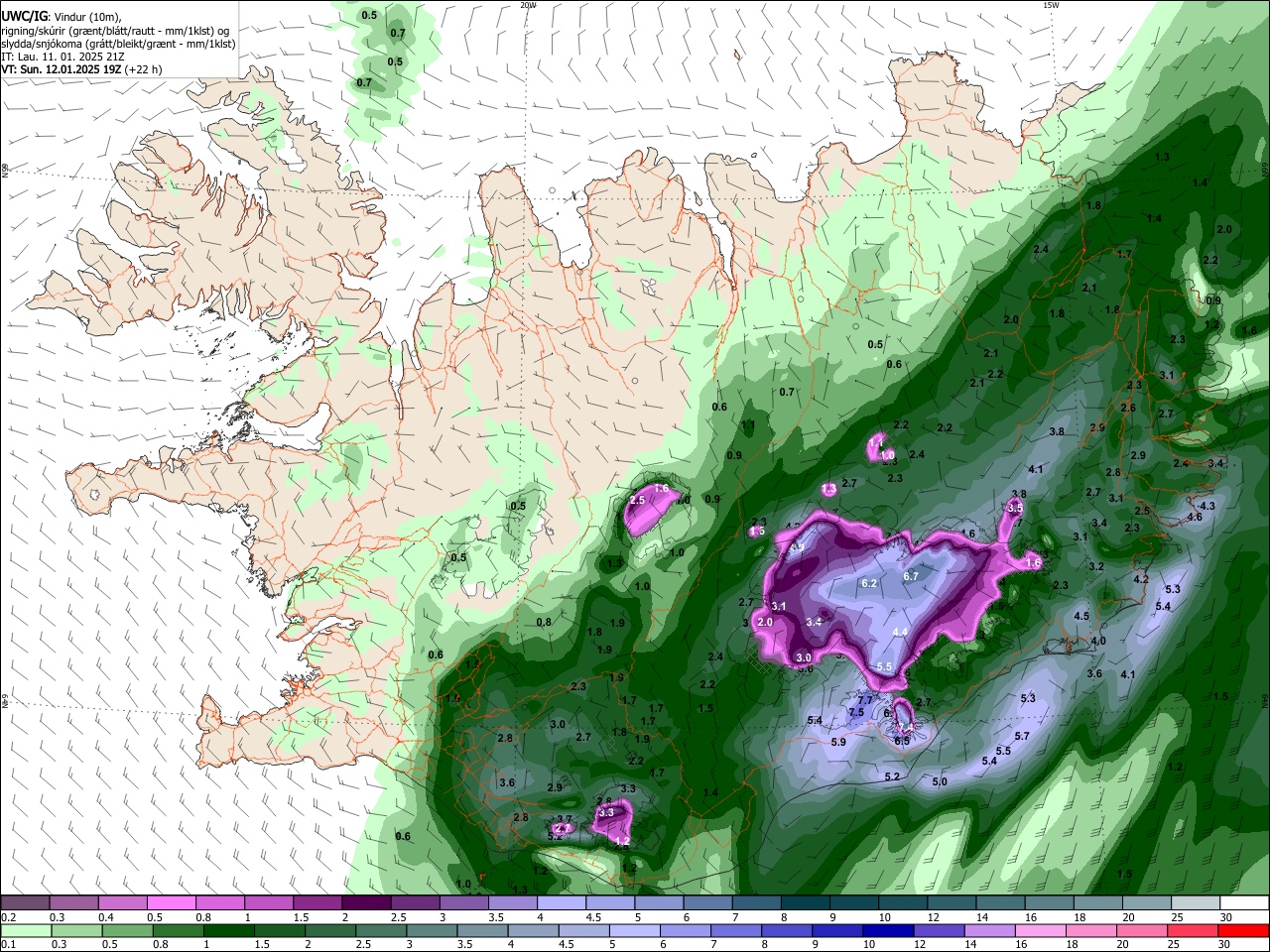Screen dimensions: 1270x952
Task: Pick the darkest navy blue rain legend swatch
Action: pos(887,930)
